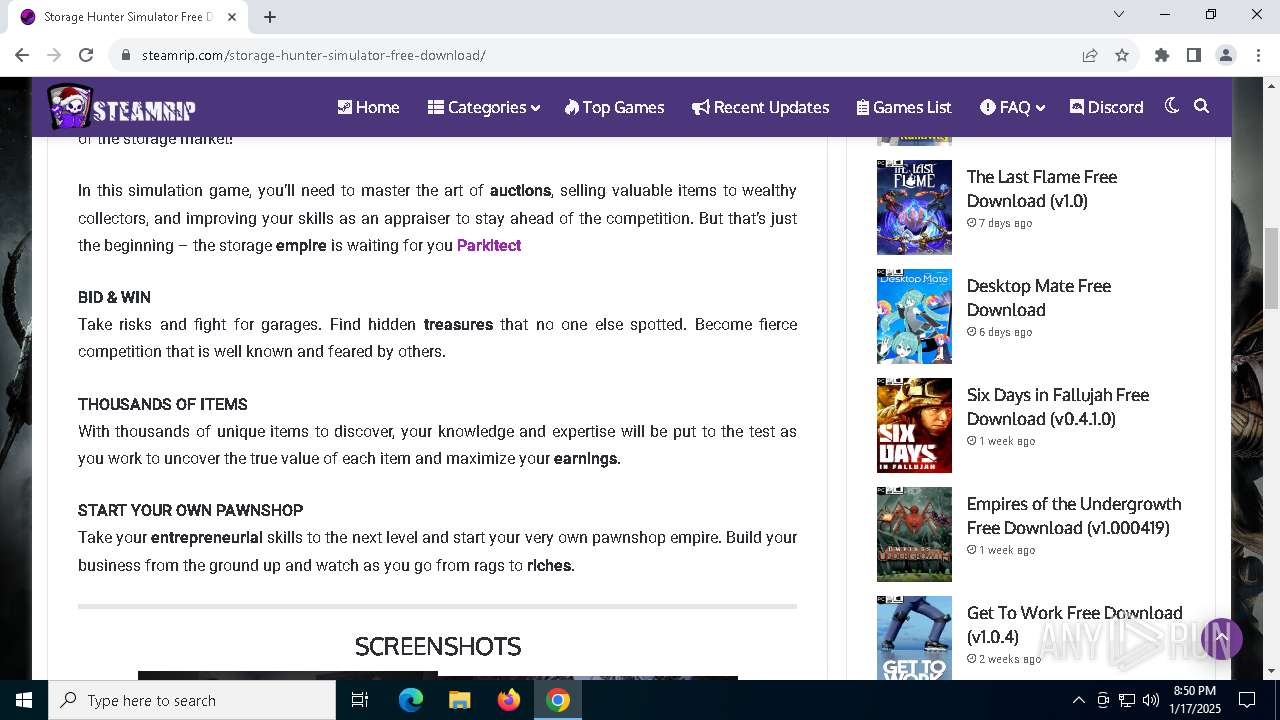Click the scroll-to-top arrow button
The width and height of the screenshot is (1280, 720).
(x=1221, y=638)
